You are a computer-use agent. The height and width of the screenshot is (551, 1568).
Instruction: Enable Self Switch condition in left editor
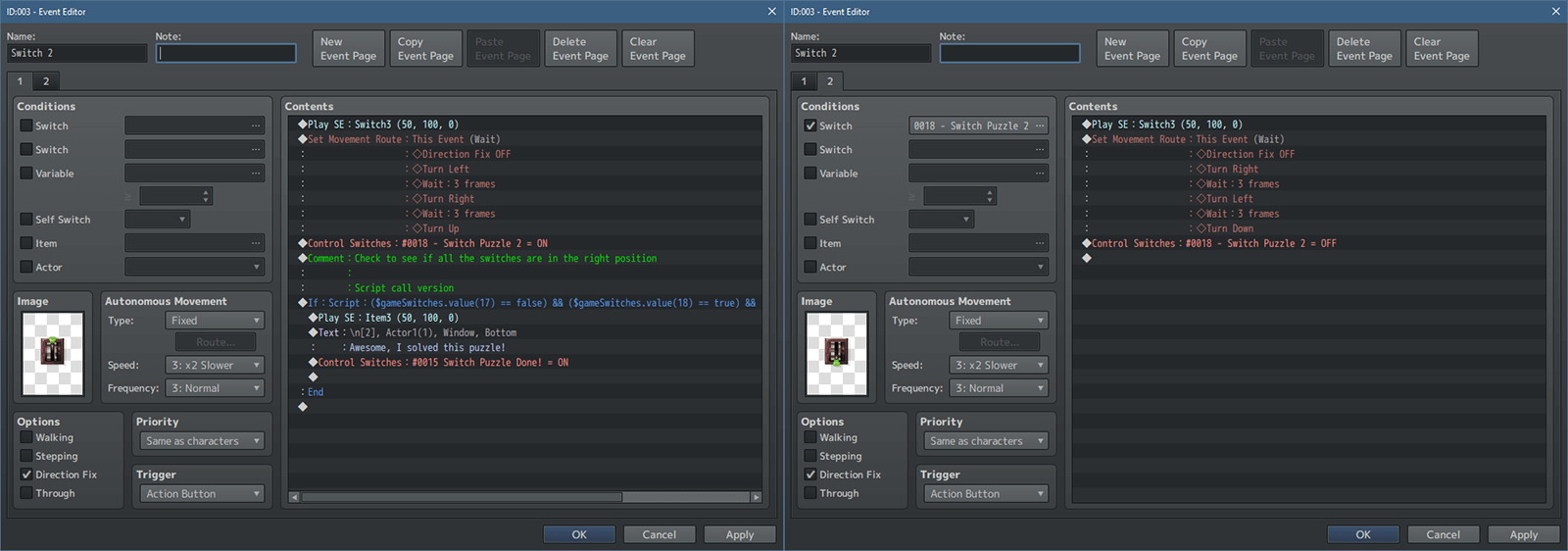[x=26, y=220]
